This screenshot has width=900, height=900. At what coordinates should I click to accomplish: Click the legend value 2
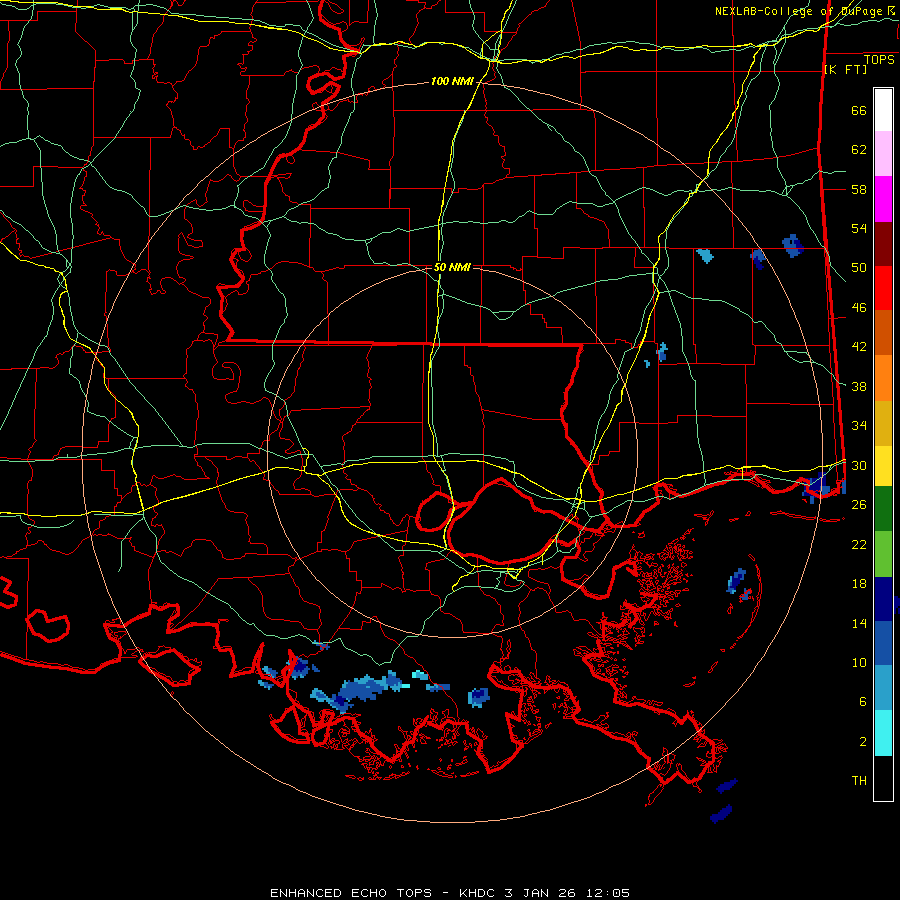[x=863, y=742]
